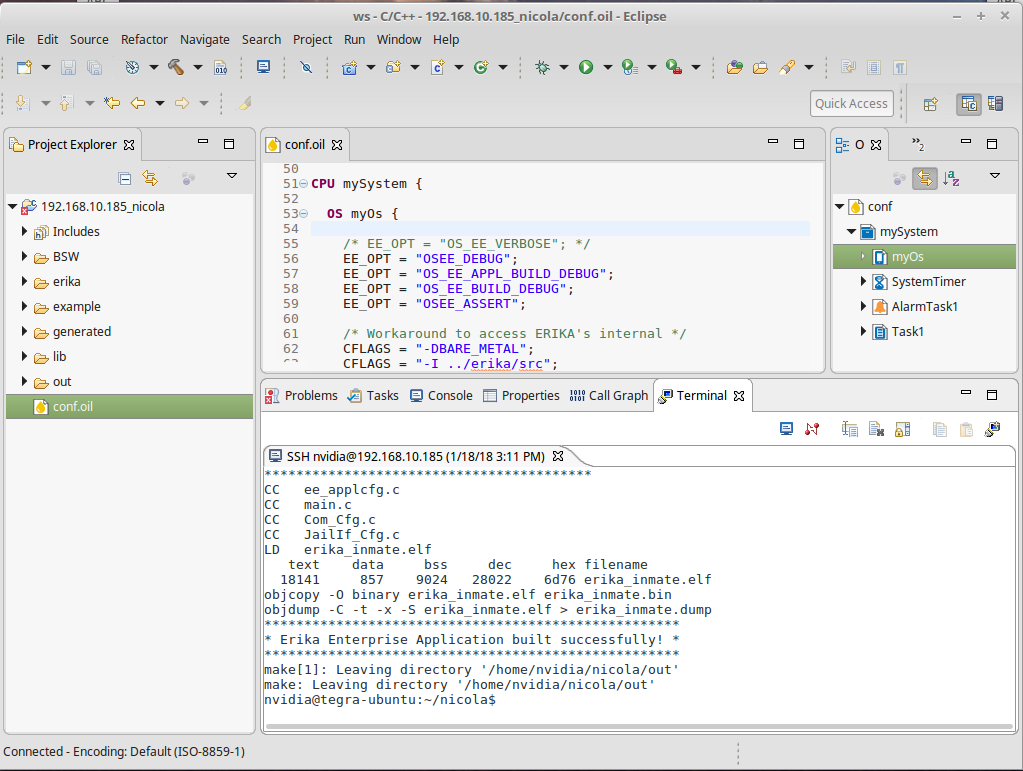Open the File menu

[15, 39]
